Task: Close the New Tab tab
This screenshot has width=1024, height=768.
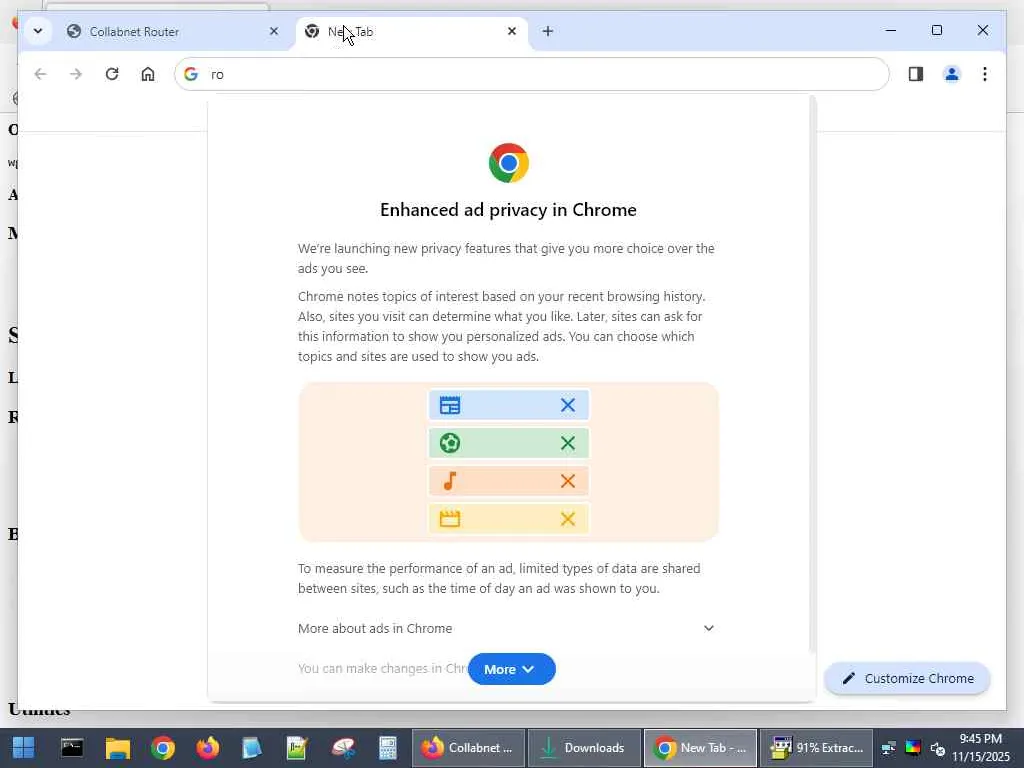Action: (x=512, y=31)
